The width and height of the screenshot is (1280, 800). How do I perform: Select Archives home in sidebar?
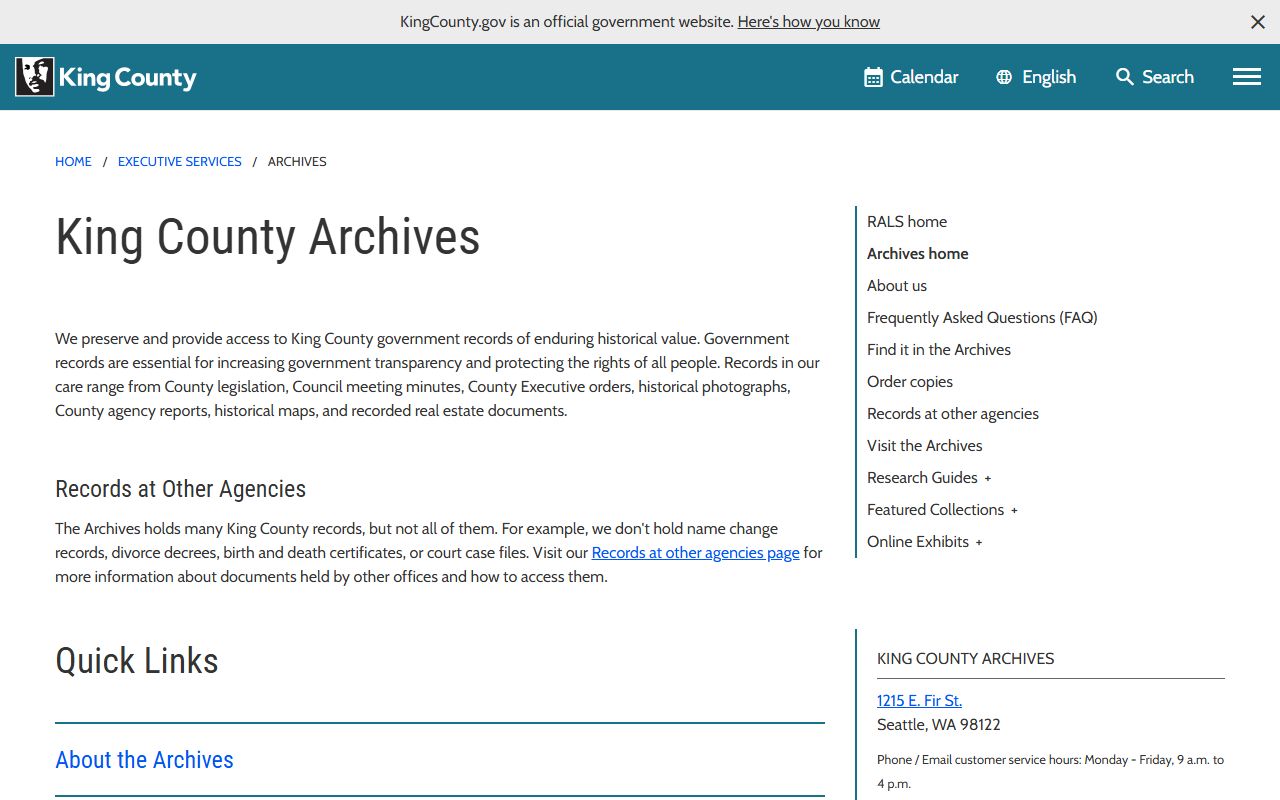(x=918, y=254)
